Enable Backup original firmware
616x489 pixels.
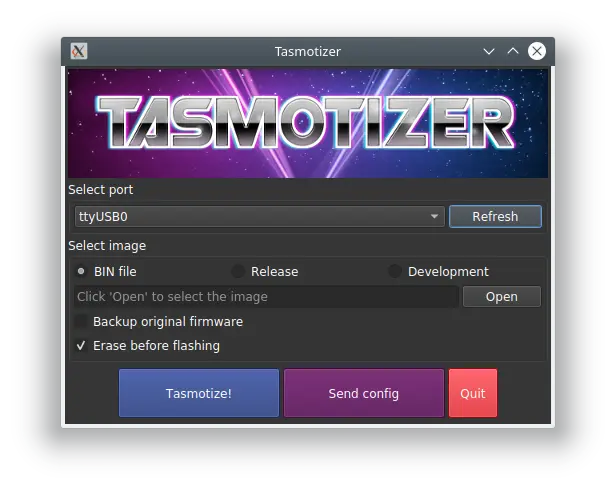(81, 322)
